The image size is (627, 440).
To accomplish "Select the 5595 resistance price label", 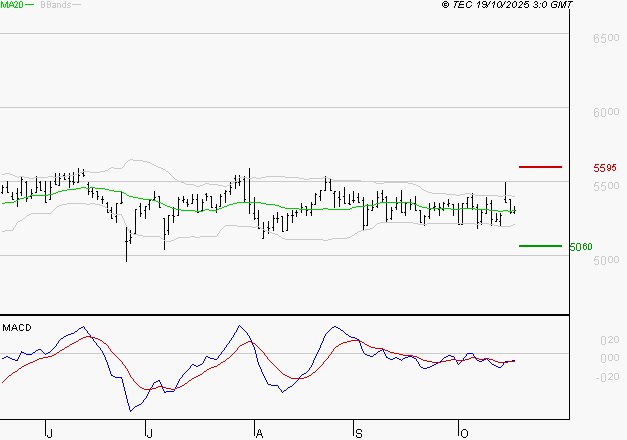I will point(603,168).
